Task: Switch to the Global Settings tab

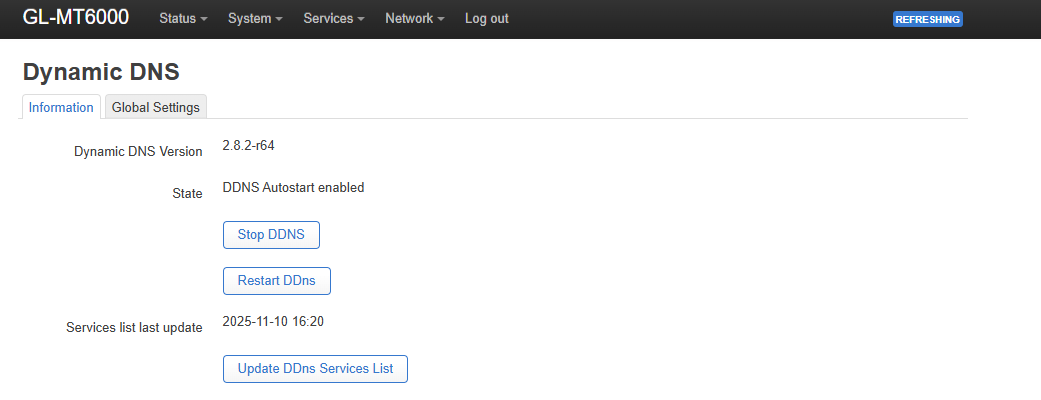Action: click(x=156, y=107)
